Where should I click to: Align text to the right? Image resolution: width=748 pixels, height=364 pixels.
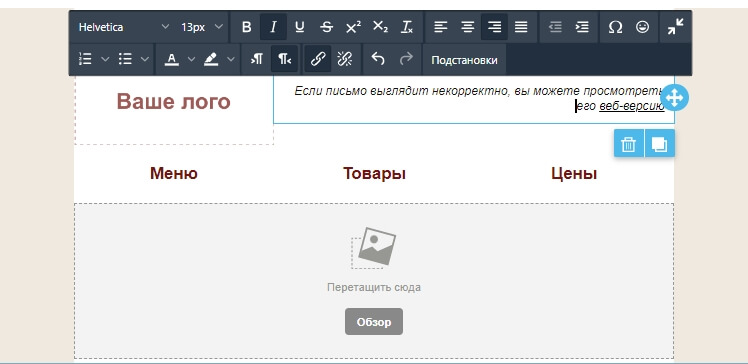click(x=494, y=27)
